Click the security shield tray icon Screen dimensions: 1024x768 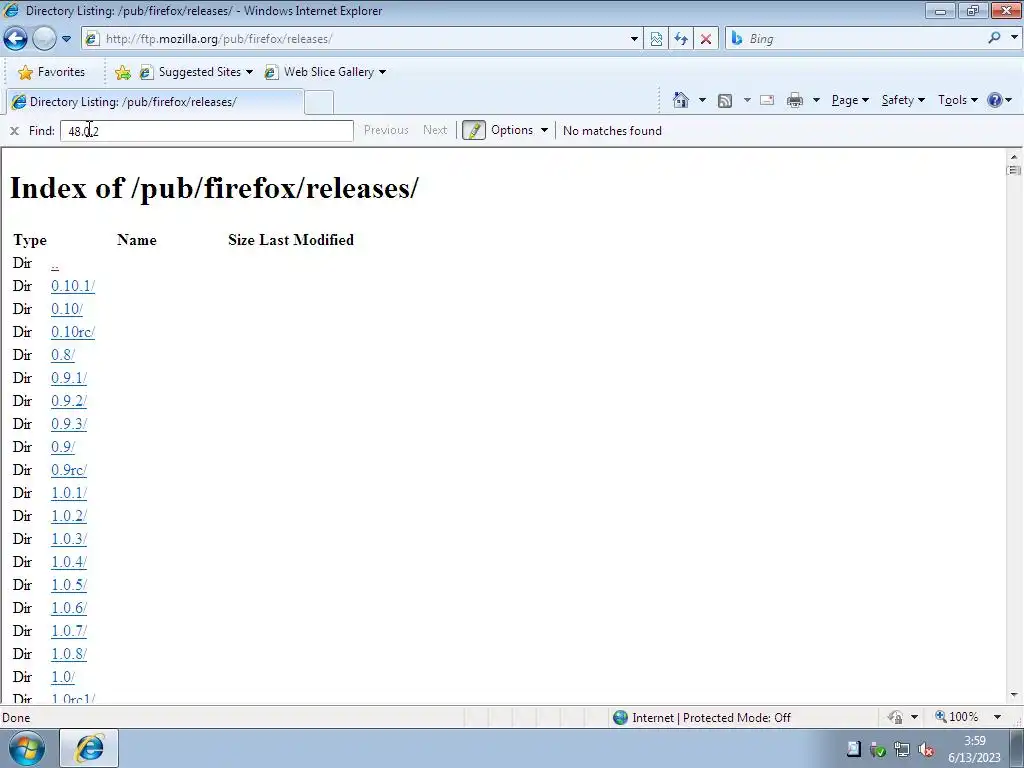pyautogui.click(x=878, y=750)
